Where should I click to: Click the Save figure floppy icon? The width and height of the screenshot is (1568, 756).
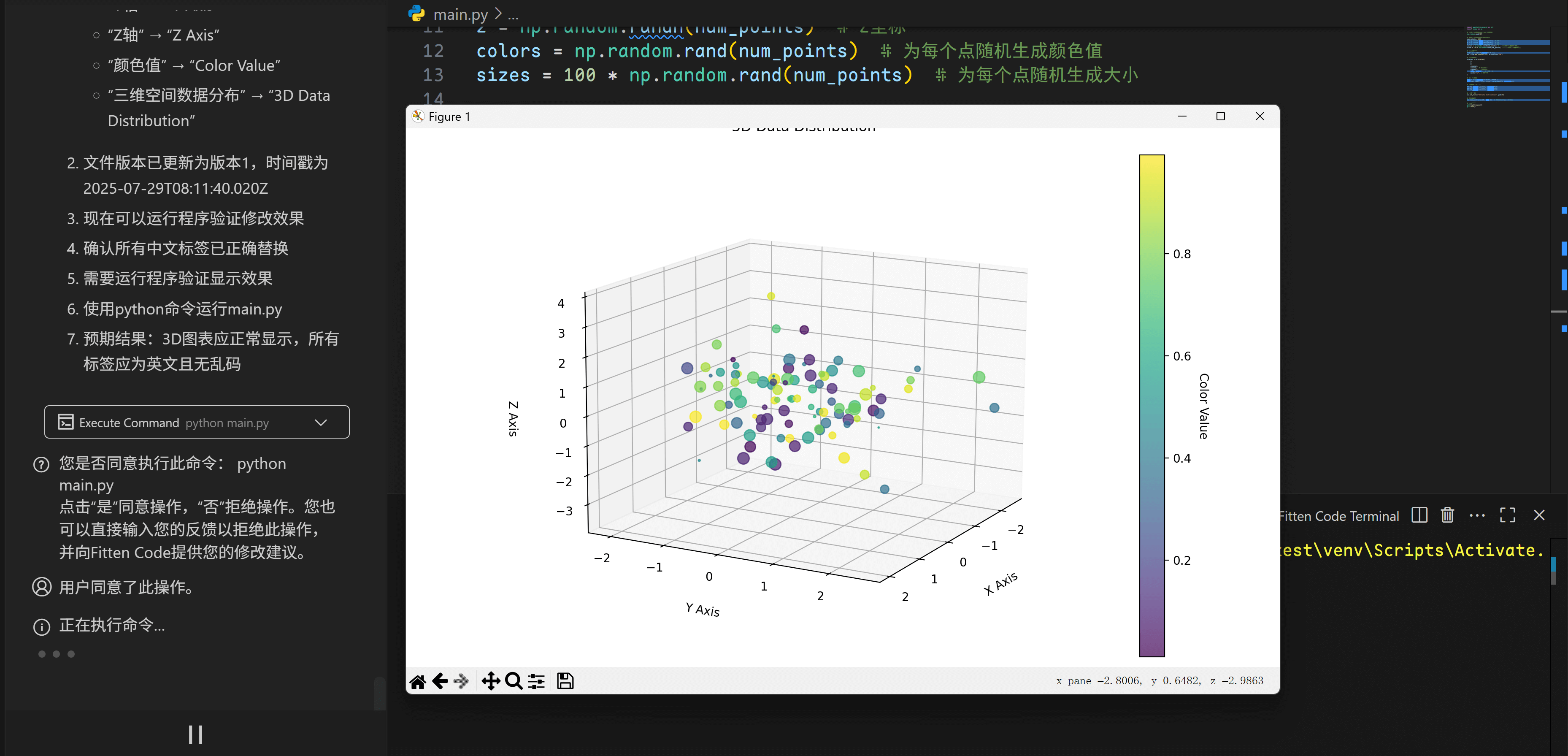pyautogui.click(x=565, y=681)
